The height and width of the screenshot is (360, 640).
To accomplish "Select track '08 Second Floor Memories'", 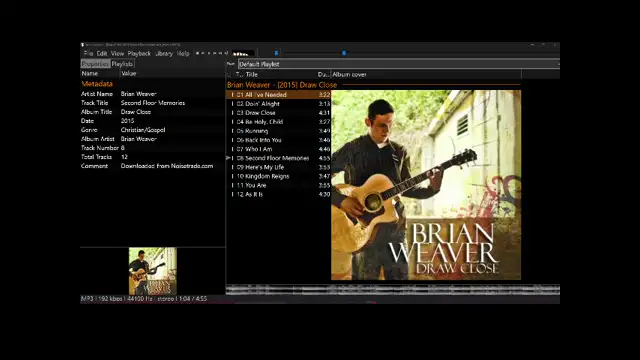I will click(x=278, y=158).
